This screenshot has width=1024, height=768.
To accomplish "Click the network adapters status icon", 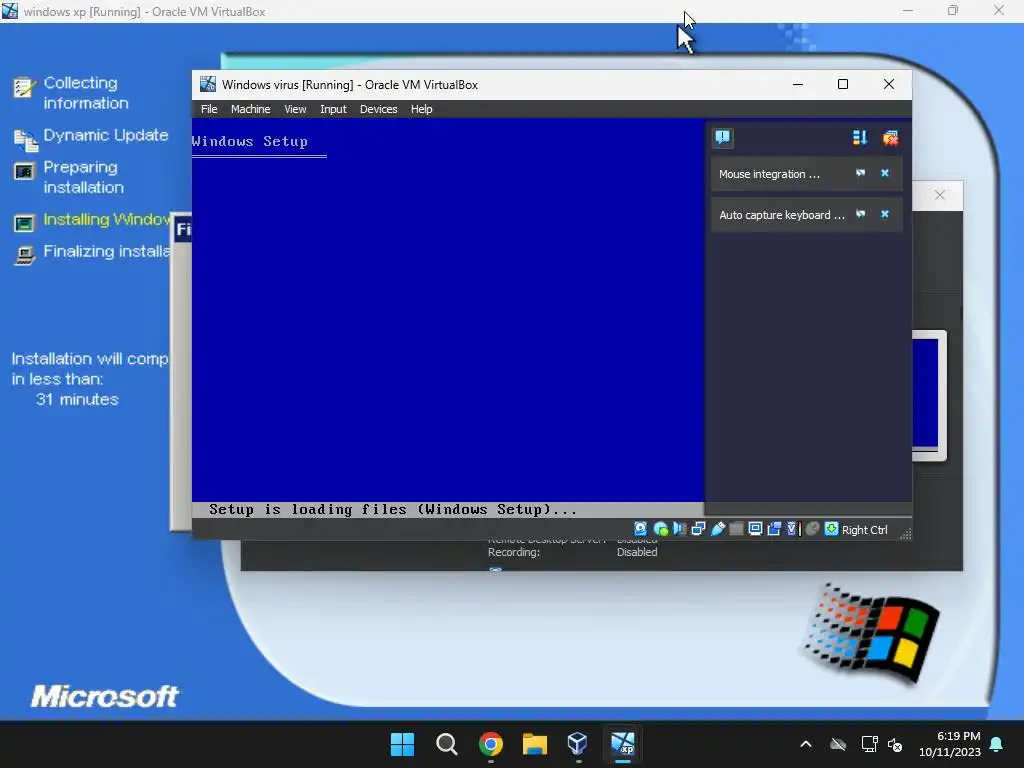I will click(698, 529).
